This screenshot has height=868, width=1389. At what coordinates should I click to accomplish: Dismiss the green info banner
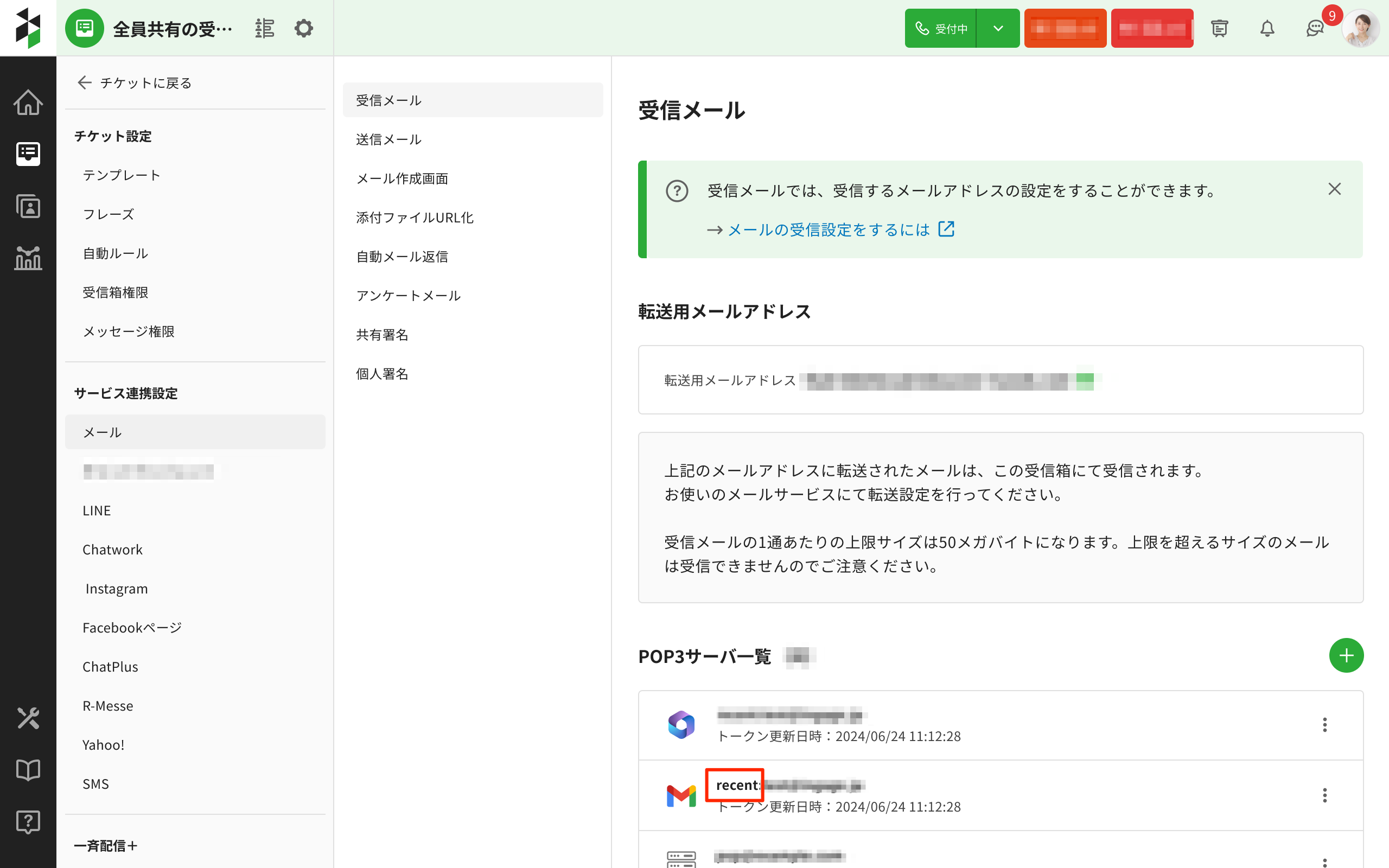pyautogui.click(x=1335, y=189)
